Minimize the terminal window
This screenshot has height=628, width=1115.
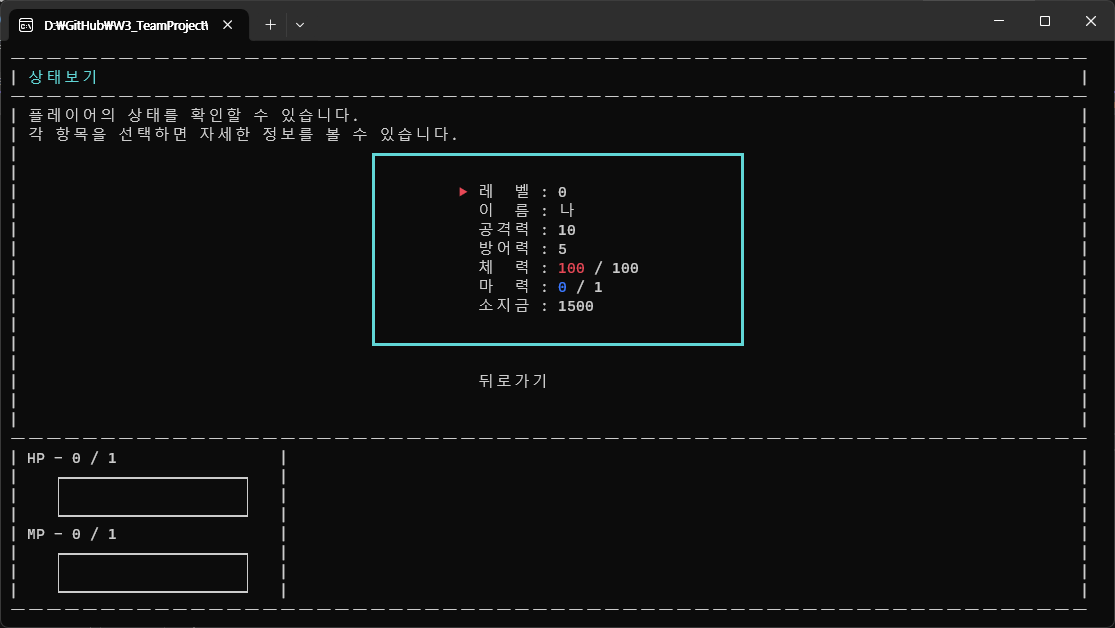(999, 21)
